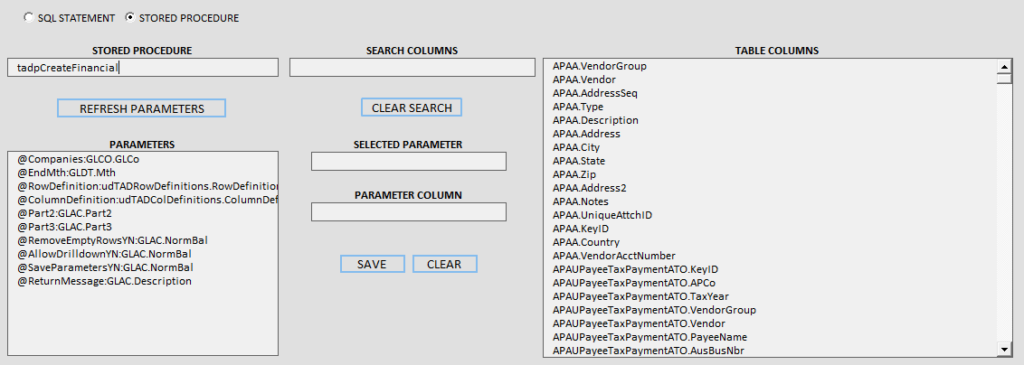Select APAUPayeeTaxPaymentATO.TaxYear column
This screenshot has height=365, width=1024.
[x=771, y=296]
